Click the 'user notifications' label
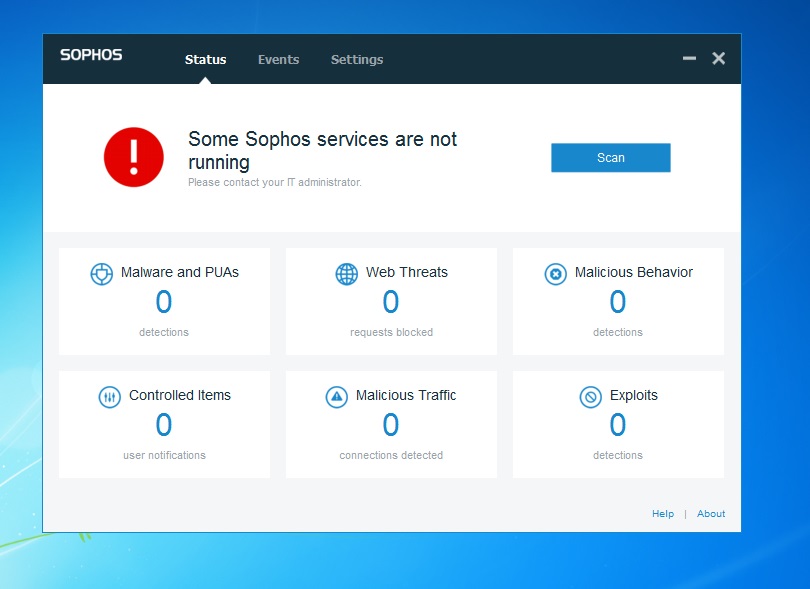Viewport: 810px width, 589px height. [x=164, y=455]
